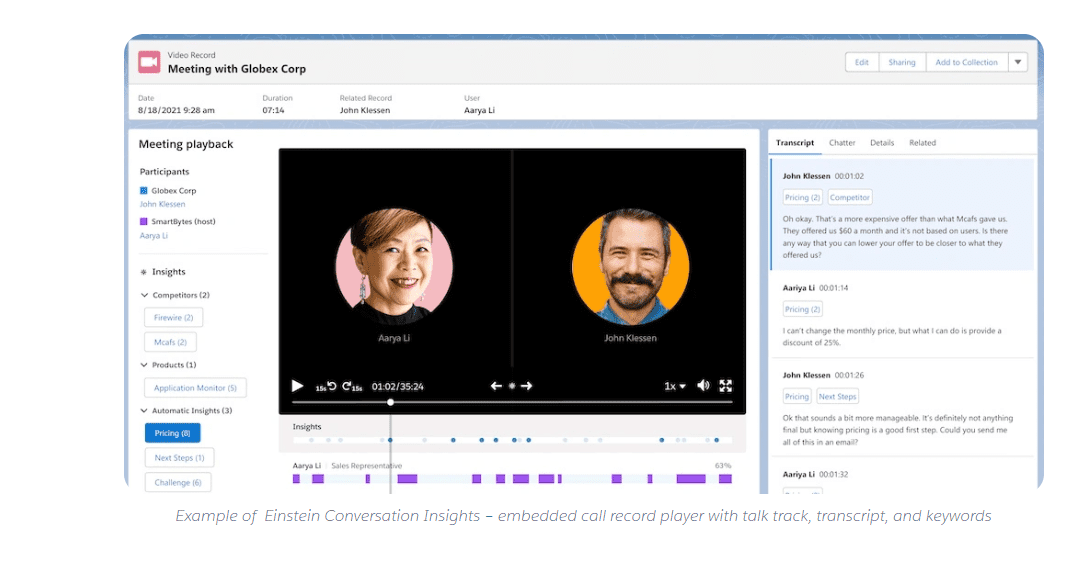The width and height of the screenshot is (1088, 580).
Task: Click the 63% talk ratio value
Action: pyautogui.click(x=723, y=466)
